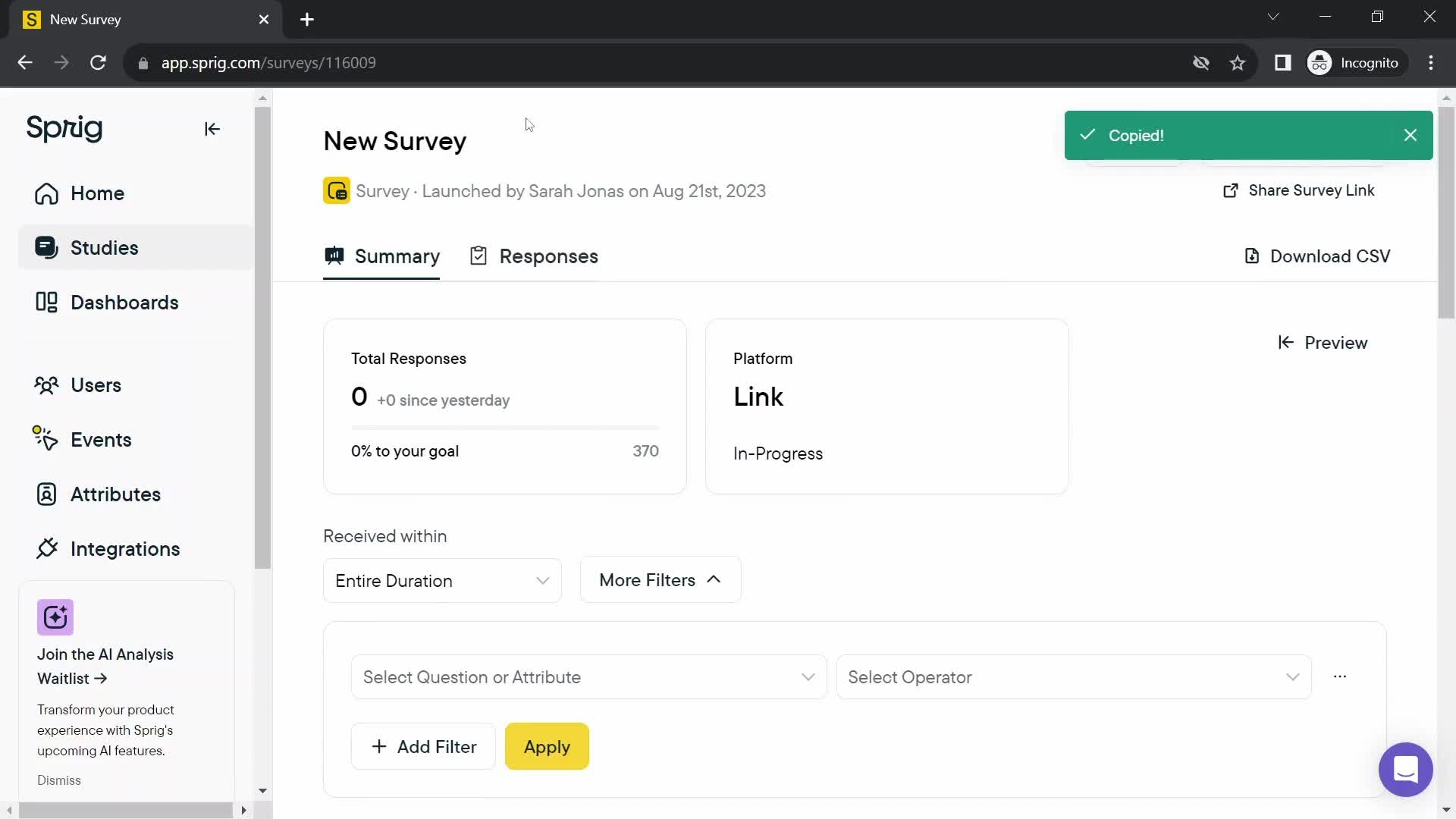Click the address bar URL
Image resolution: width=1456 pixels, height=819 pixels.
[268, 63]
